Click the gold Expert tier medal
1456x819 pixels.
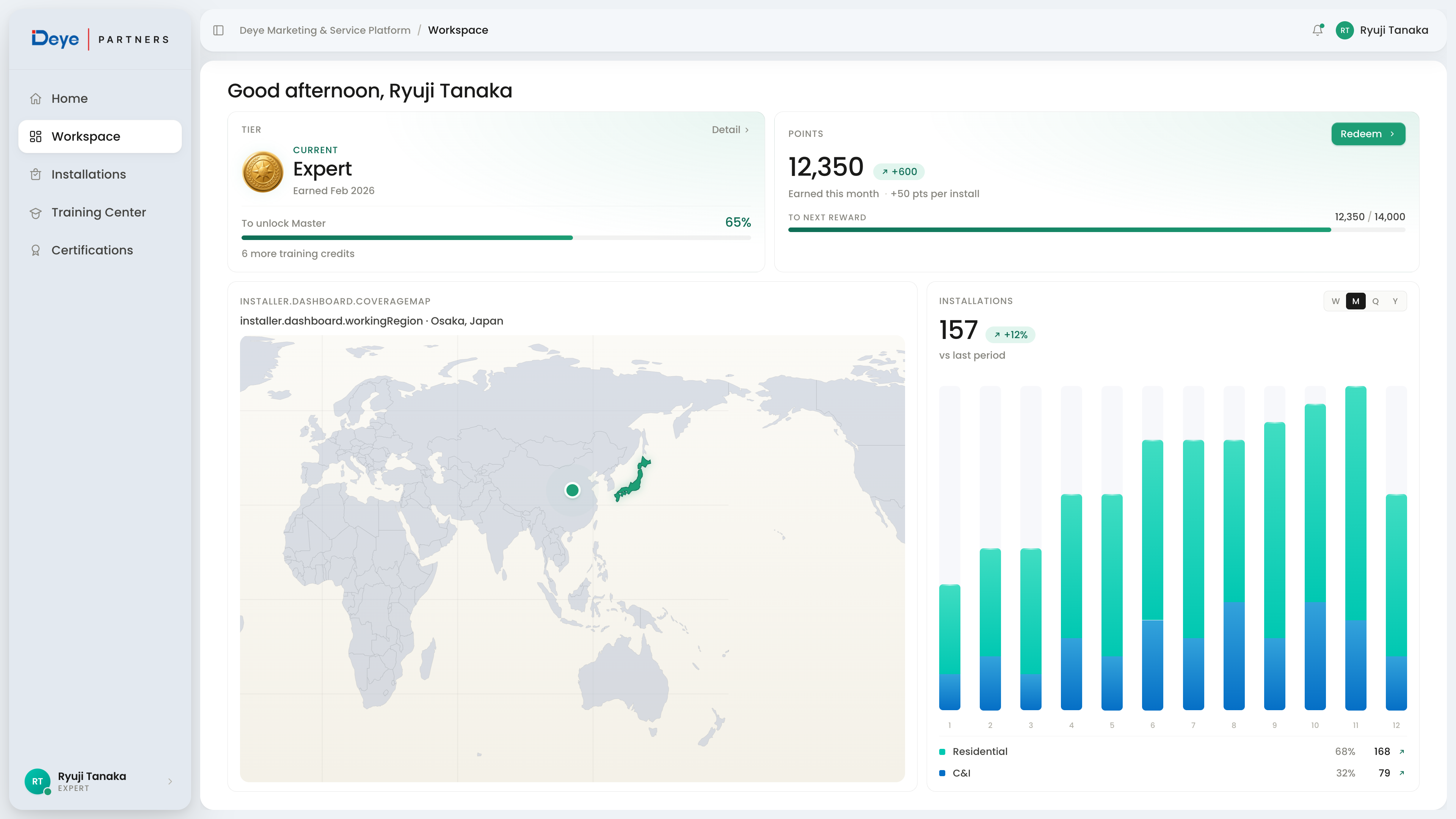(x=263, y=172)
